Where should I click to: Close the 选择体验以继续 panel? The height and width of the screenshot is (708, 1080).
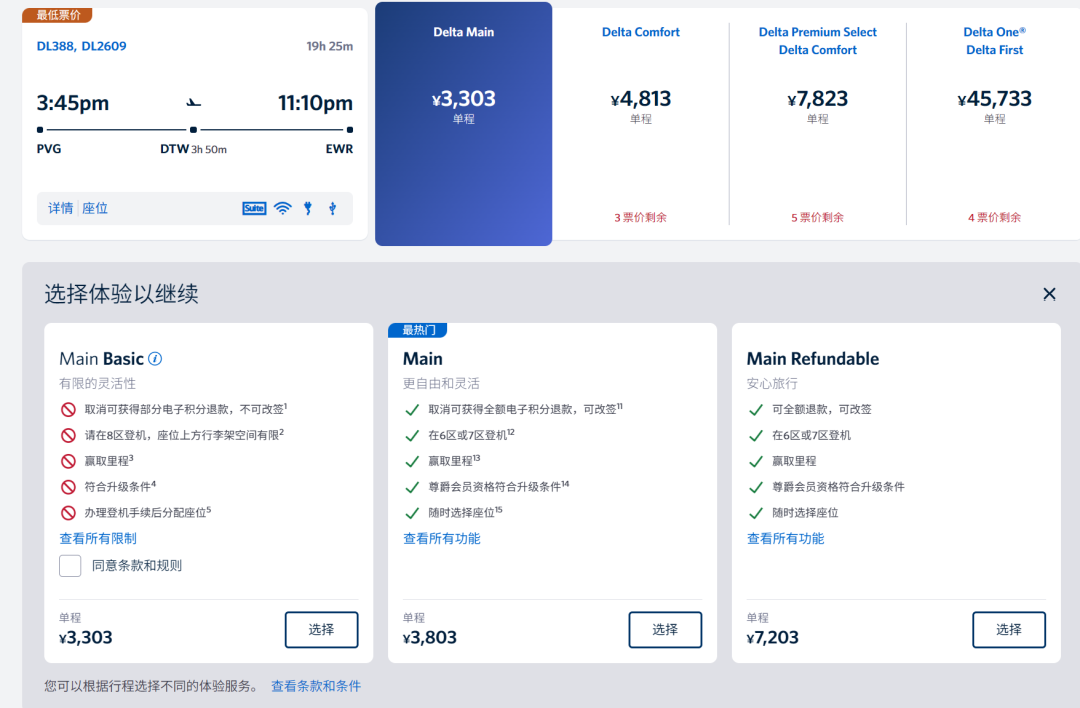pos(1049,294)
